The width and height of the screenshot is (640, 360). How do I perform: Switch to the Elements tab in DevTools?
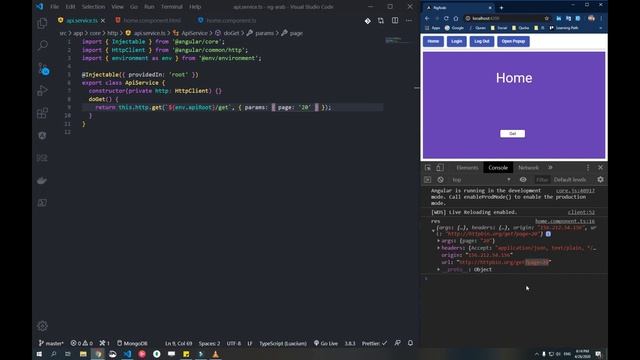pyautogui.click(x=467, y=168)
